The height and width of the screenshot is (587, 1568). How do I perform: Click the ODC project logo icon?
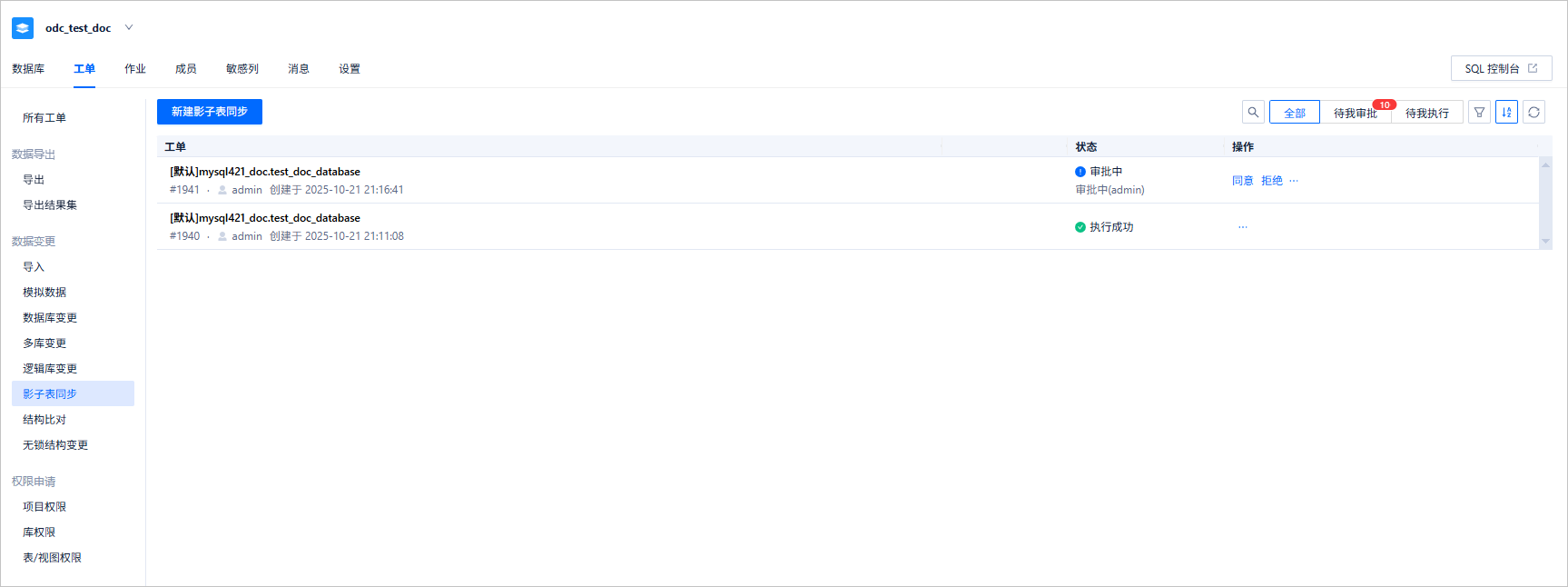coord(23,28)
